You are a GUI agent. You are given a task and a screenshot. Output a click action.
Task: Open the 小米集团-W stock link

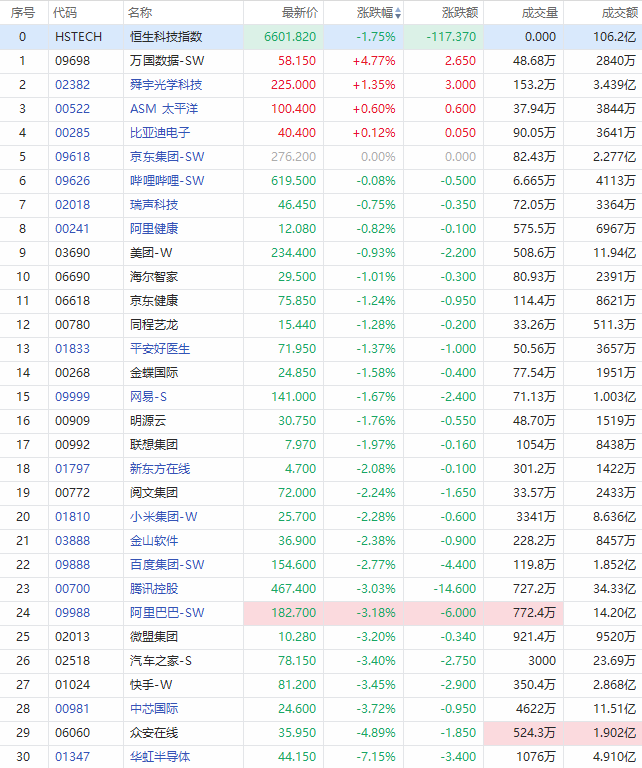pos(164,517)
